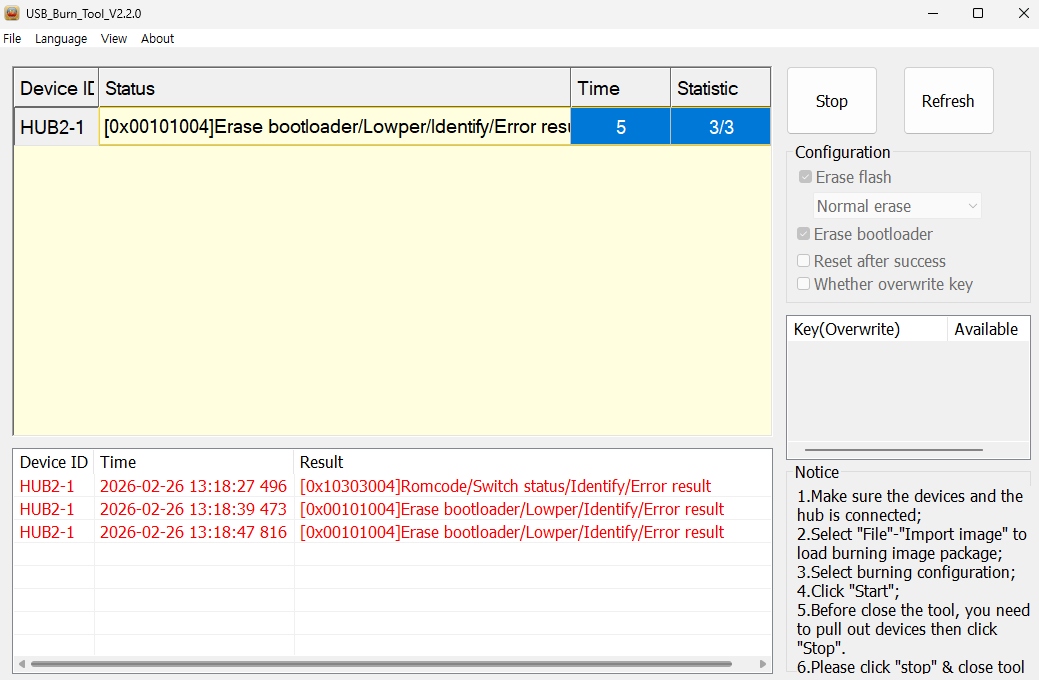Expand the Normal erase dropdown
Viewport: 1039px width, 680px height.
click(x=897, y=206)
